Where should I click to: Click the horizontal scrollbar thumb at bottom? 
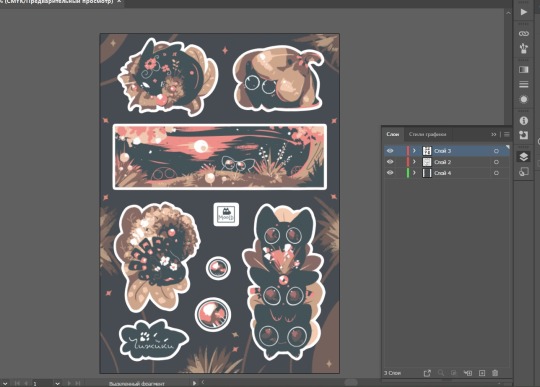point(351,382)
